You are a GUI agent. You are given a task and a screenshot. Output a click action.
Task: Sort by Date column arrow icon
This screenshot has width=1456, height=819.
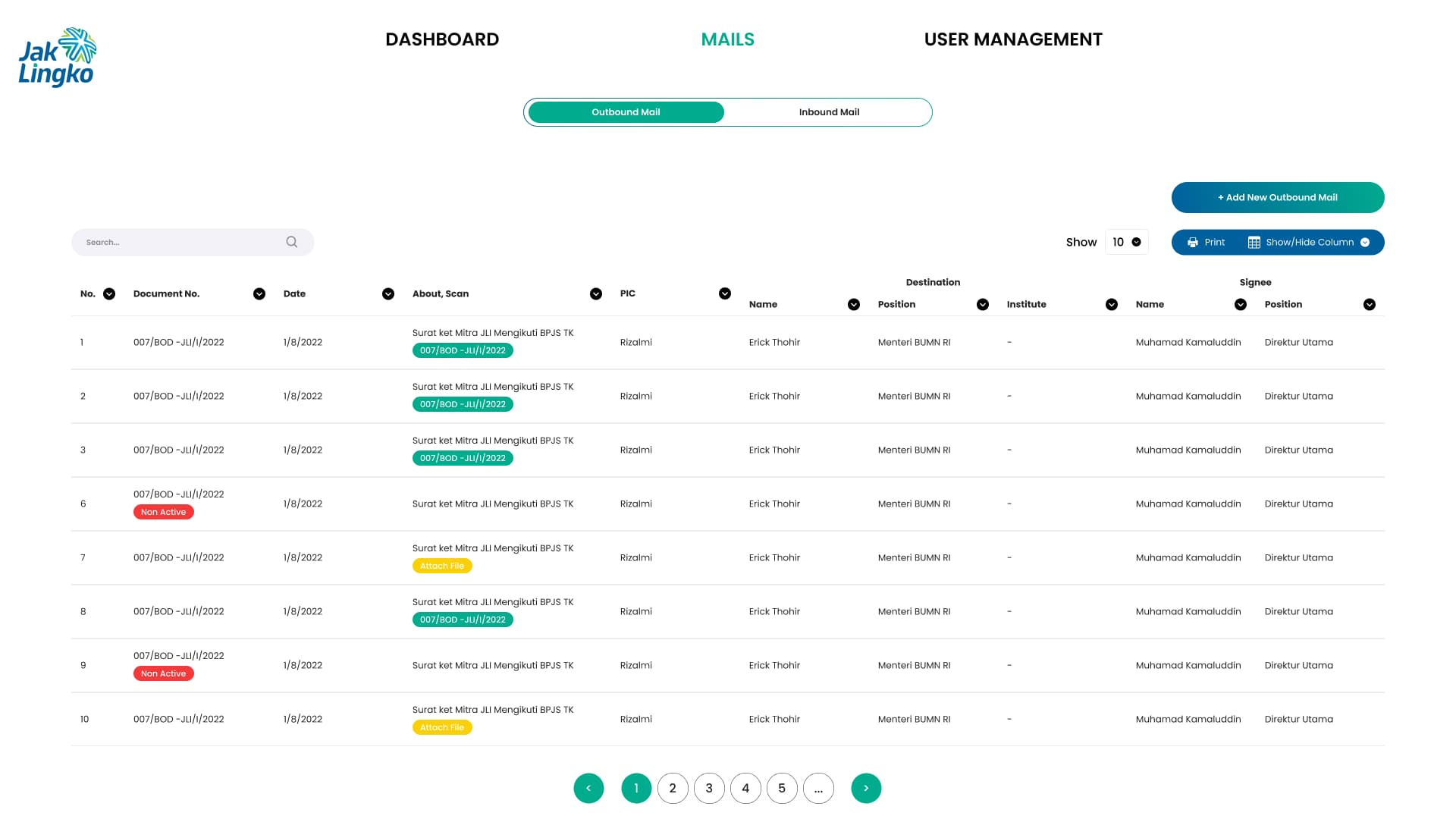coord(388,294)
